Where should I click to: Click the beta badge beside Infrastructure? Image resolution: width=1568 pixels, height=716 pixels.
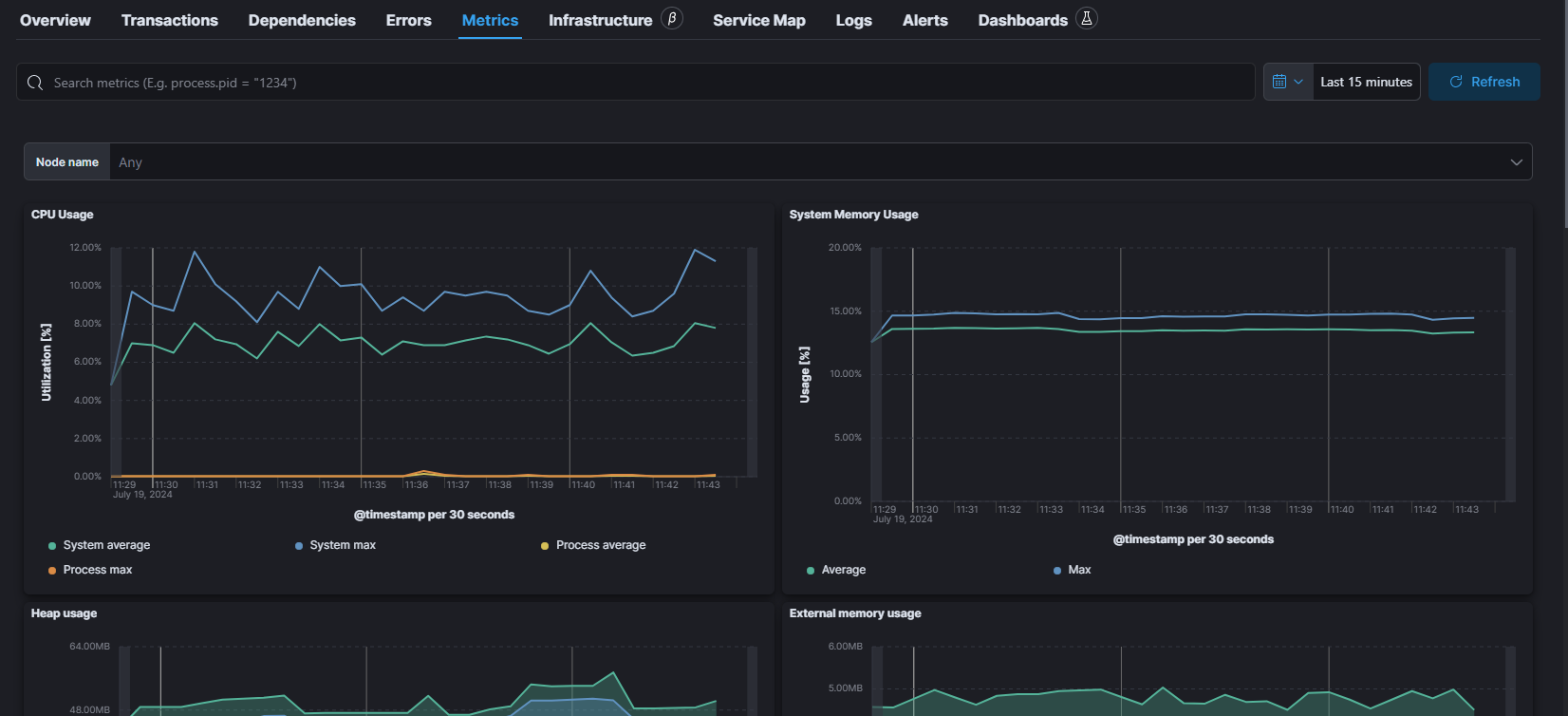(x=672, y=19)
